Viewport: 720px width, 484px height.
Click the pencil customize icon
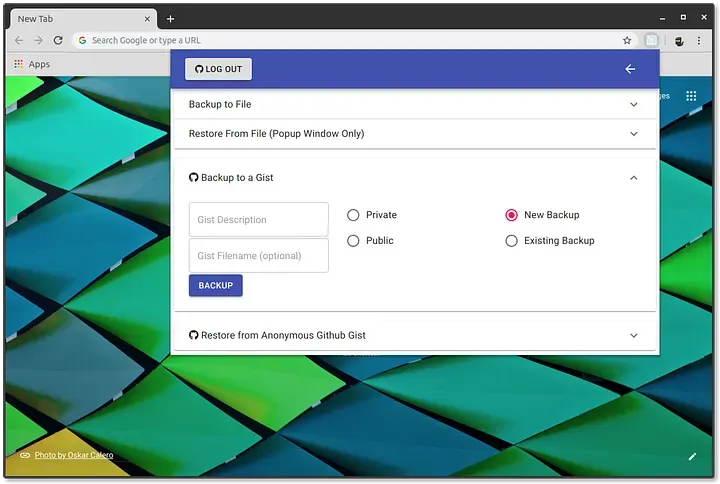point(692,457)
